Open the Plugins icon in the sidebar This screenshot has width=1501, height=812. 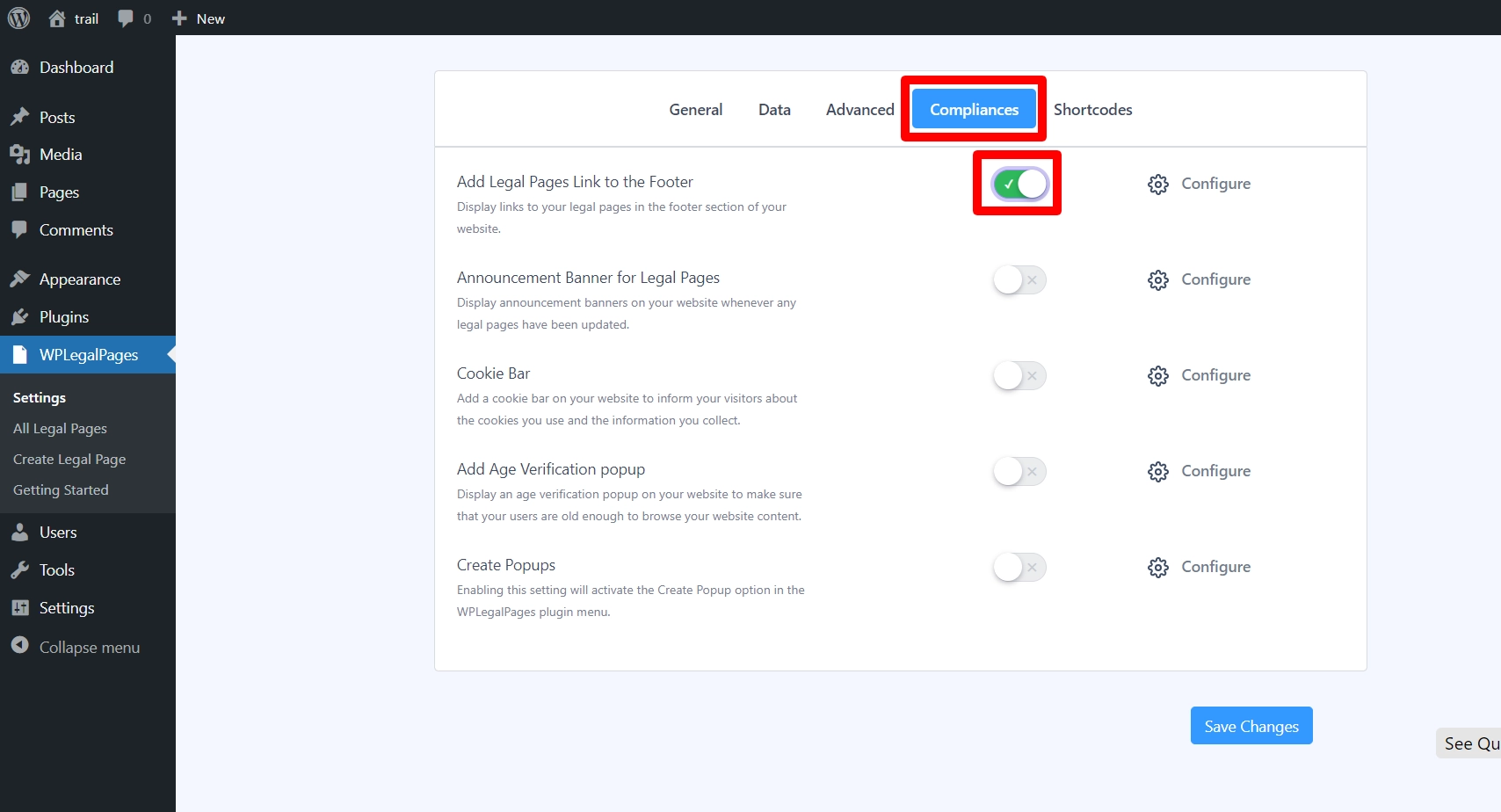20,316
